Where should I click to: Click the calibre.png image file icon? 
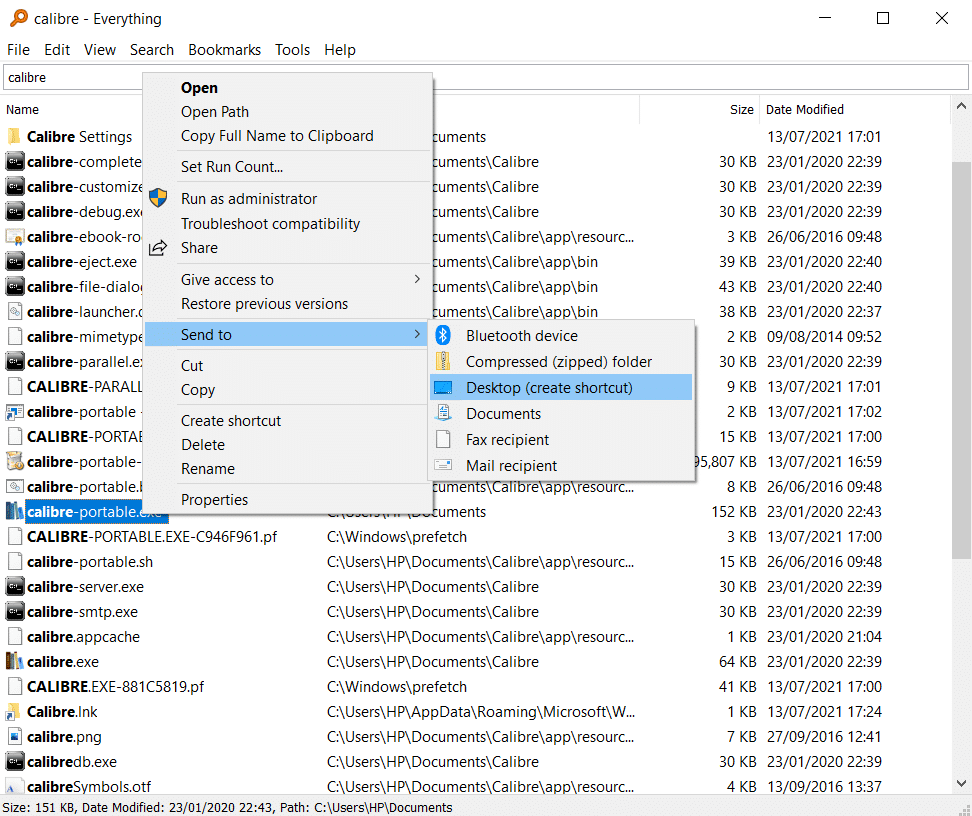(x=14, y=737)
